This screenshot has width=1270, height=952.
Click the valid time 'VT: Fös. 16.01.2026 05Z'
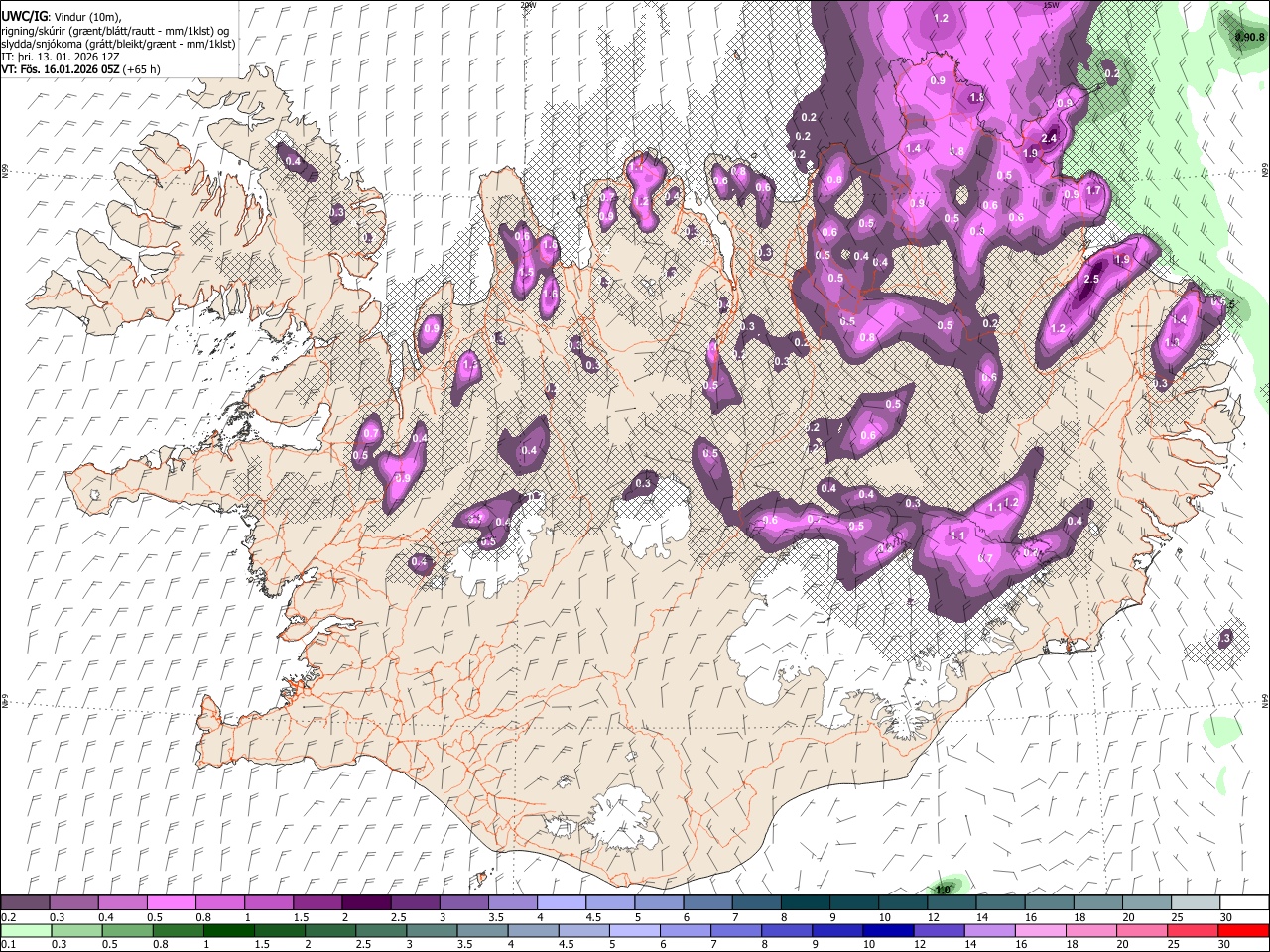[x=61, y=69]
